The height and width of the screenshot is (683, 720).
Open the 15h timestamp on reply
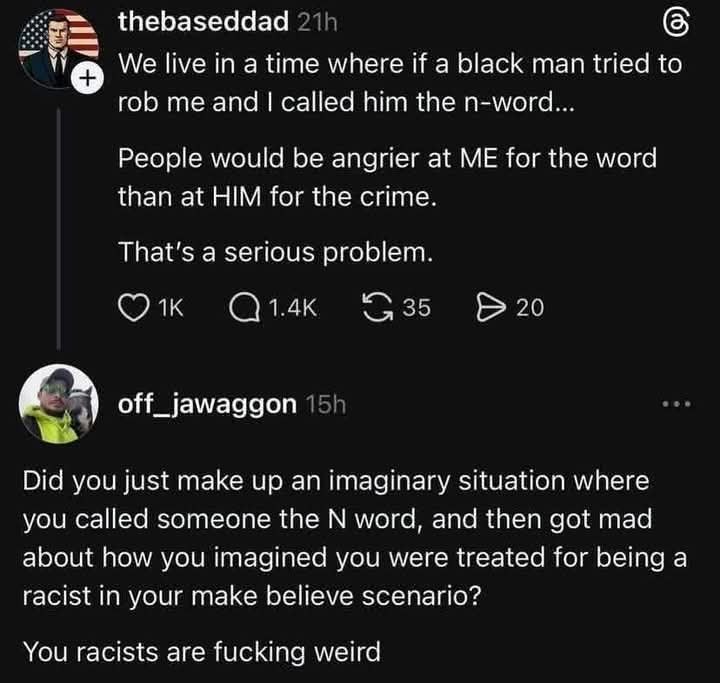(x=326, y=404)
